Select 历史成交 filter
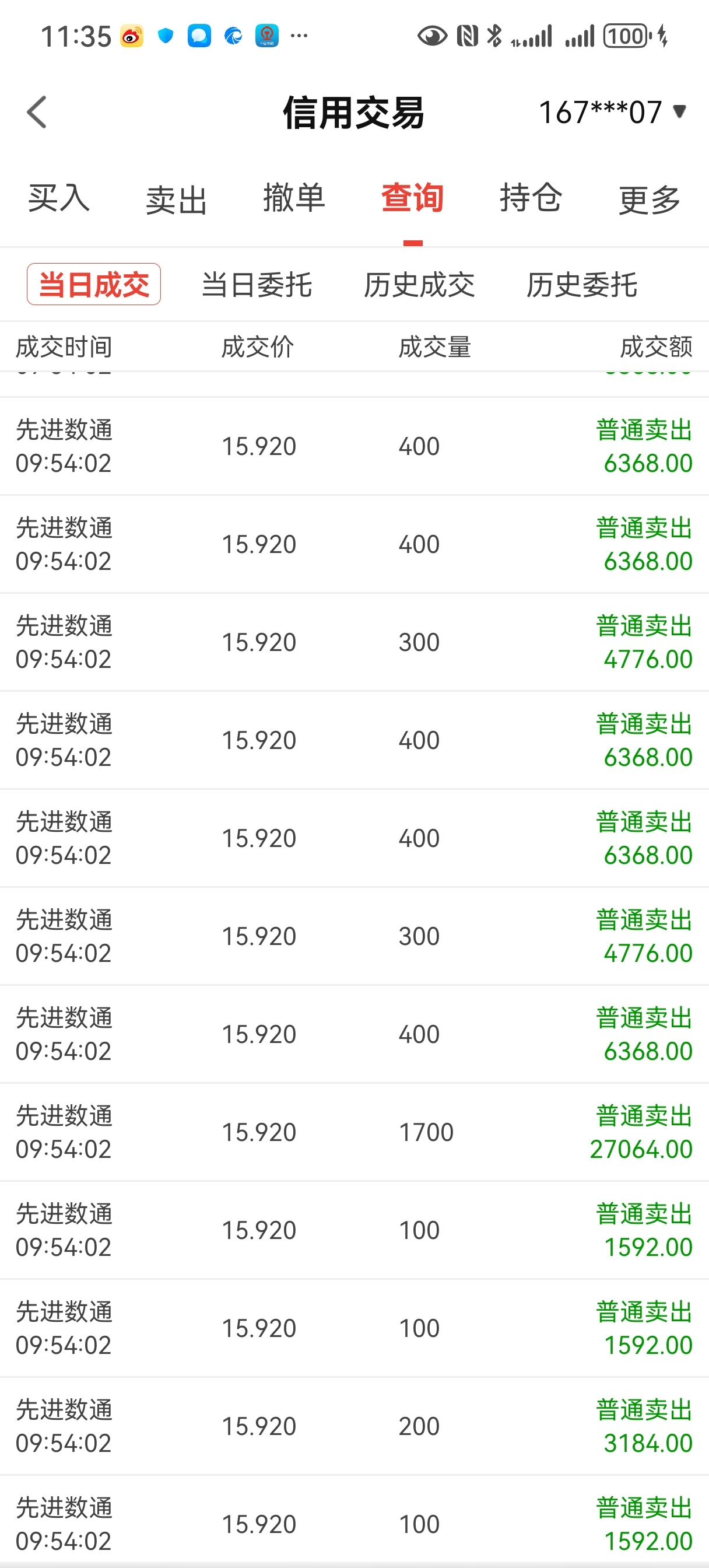The width and height of the screenshot is (709, 1568). coord(419,285)
